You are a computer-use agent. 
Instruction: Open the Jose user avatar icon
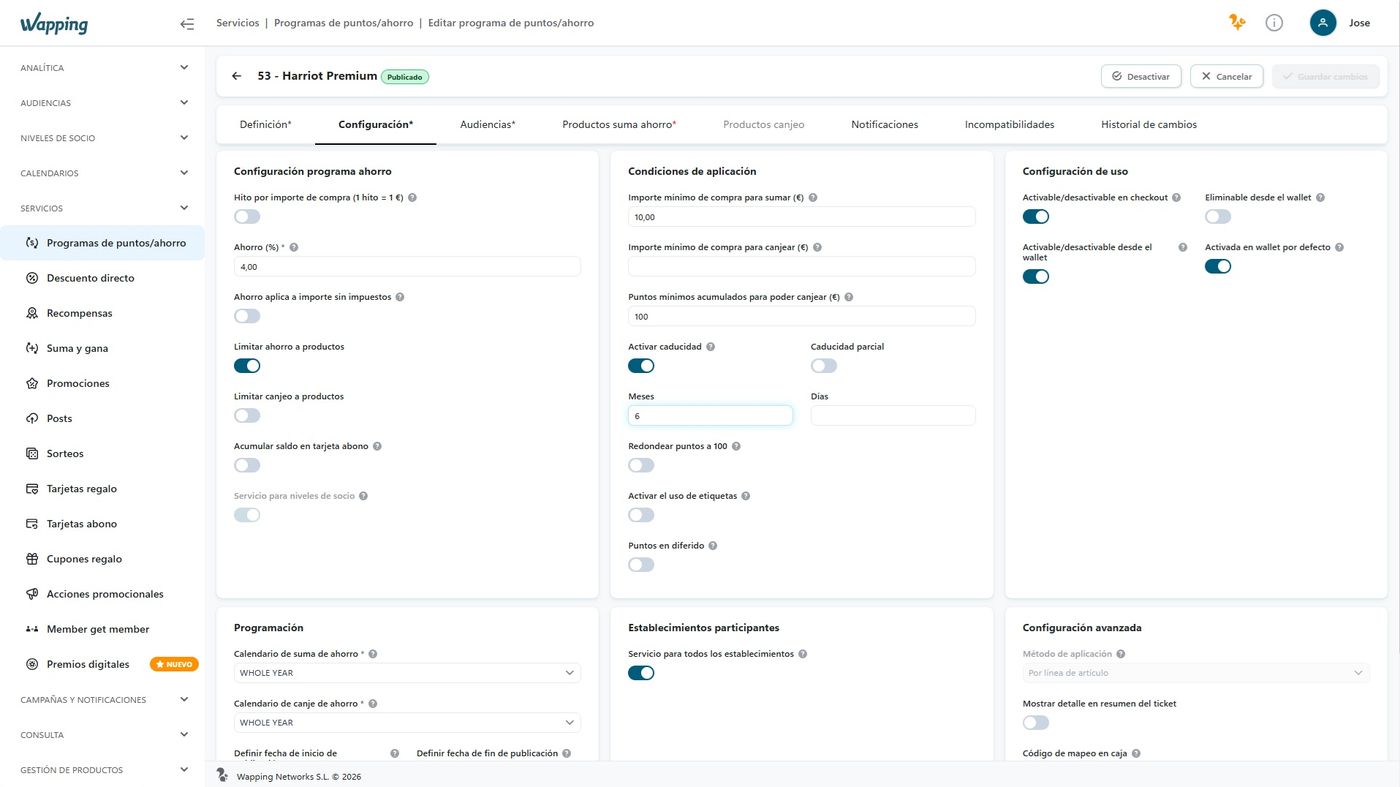point(1323,22)
